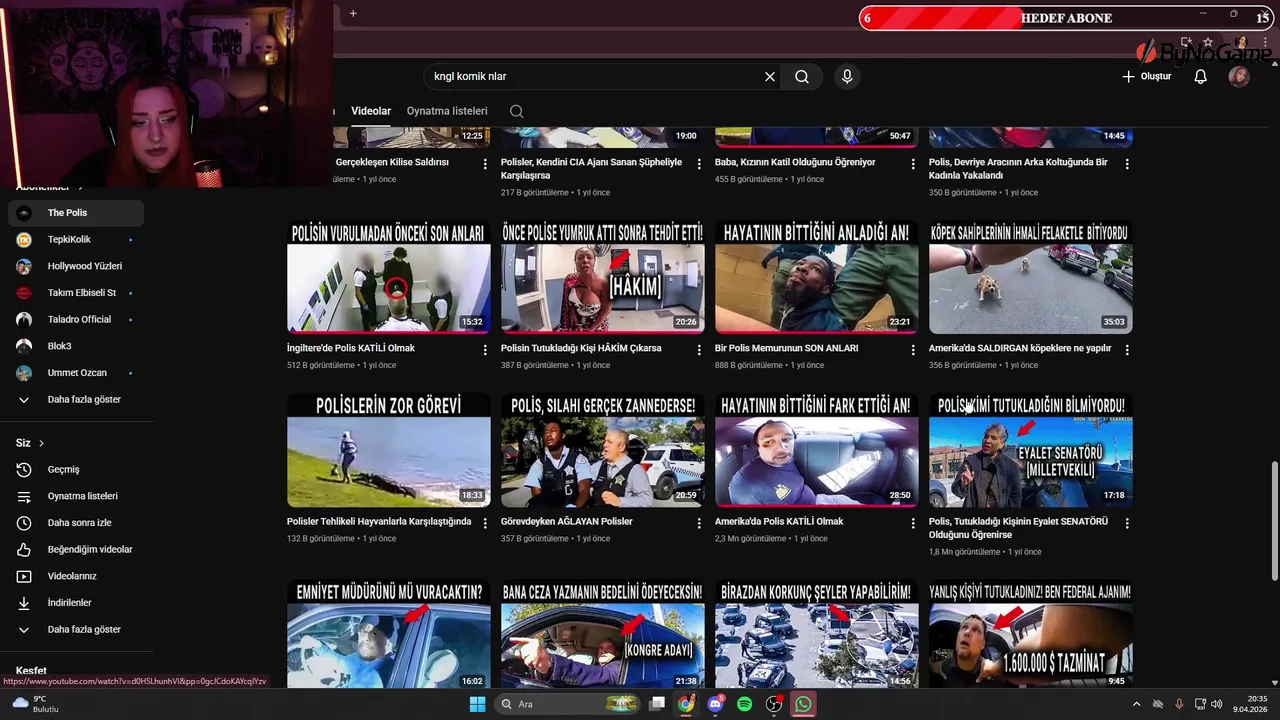Open title link 'Bir Polis Memurunun SON ANLARI'
The width and height of the screenshot is (1280, 720).
786,348
